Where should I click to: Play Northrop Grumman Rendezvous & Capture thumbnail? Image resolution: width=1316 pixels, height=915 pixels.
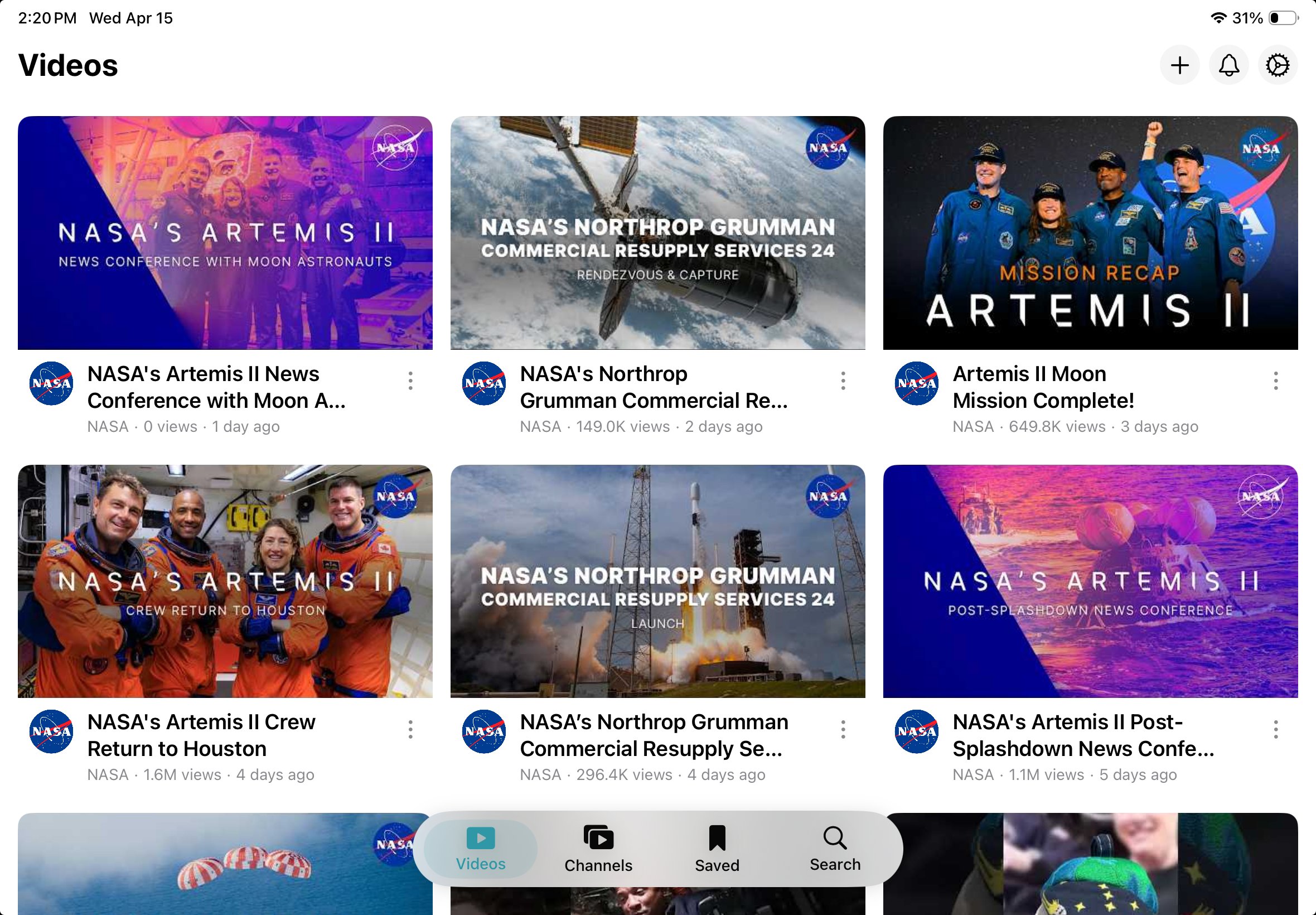point(657,233)
